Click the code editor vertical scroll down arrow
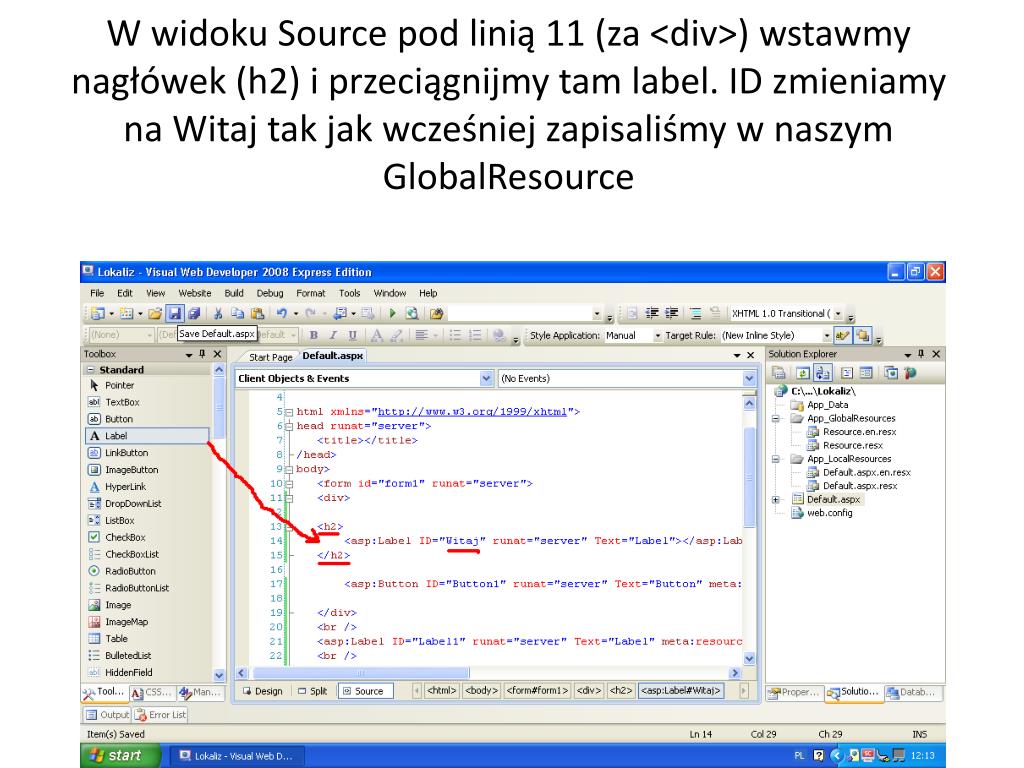The height and width of the screenshot is (768, 1024). (x=749, y=659)
